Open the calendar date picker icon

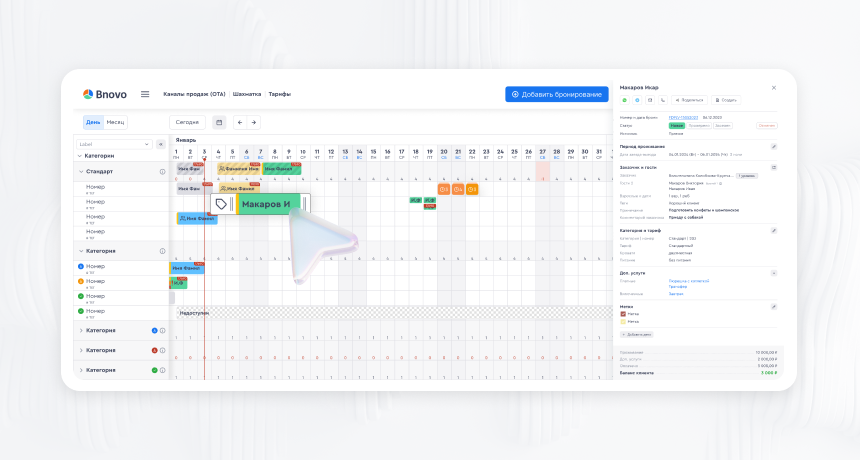219,122
